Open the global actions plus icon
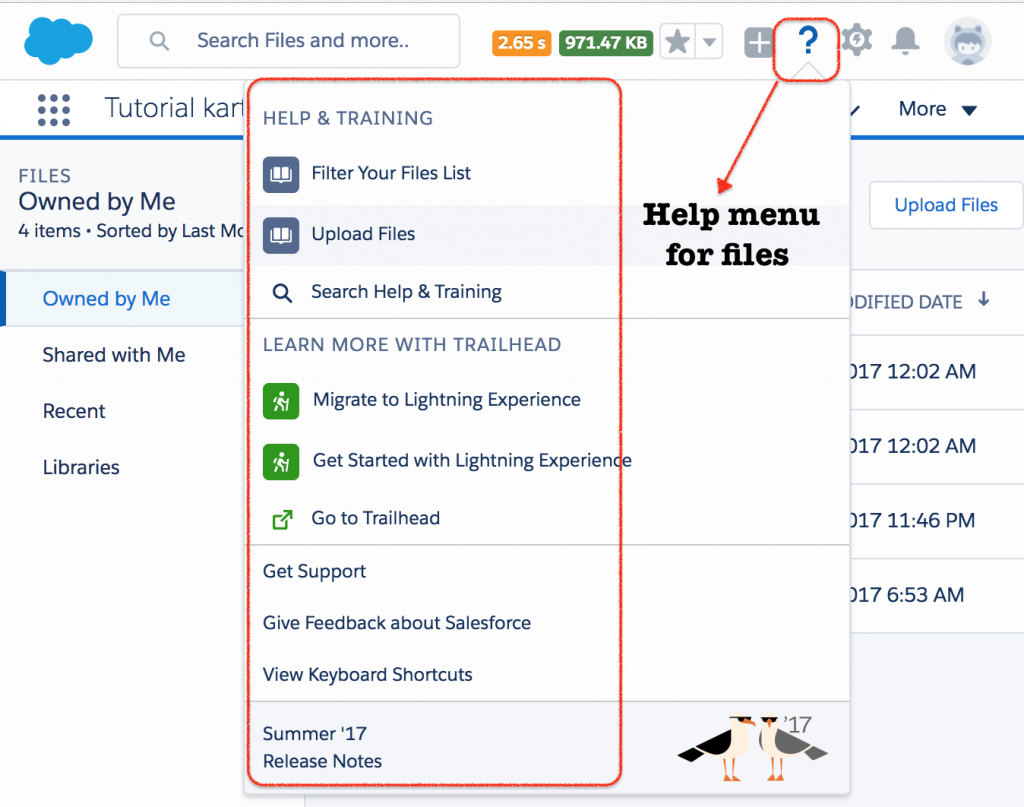This screenshot has width=1024, height=807. [x=759, y=42]
